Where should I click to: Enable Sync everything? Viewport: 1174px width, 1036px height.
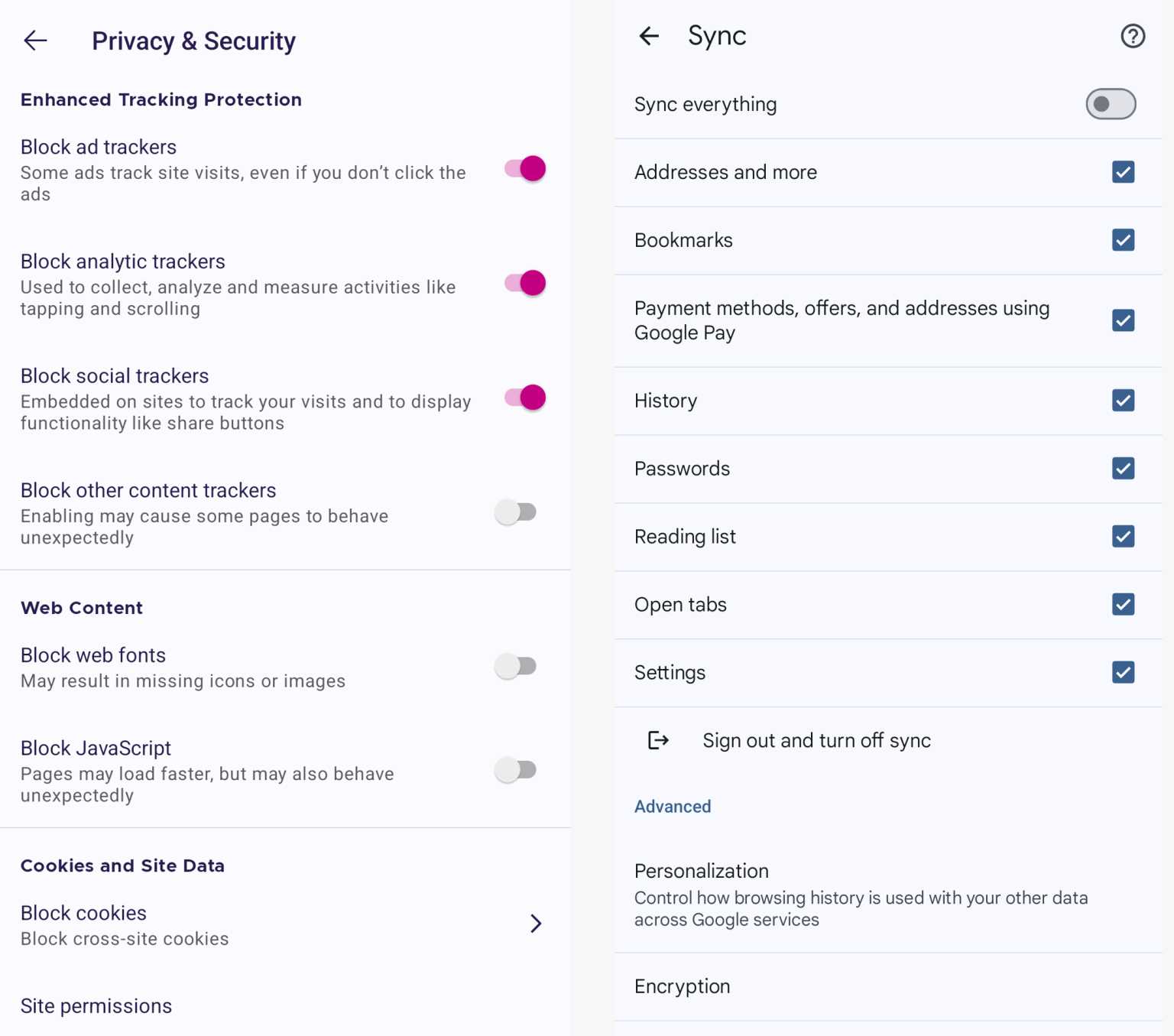click(x=1111, y=105)
